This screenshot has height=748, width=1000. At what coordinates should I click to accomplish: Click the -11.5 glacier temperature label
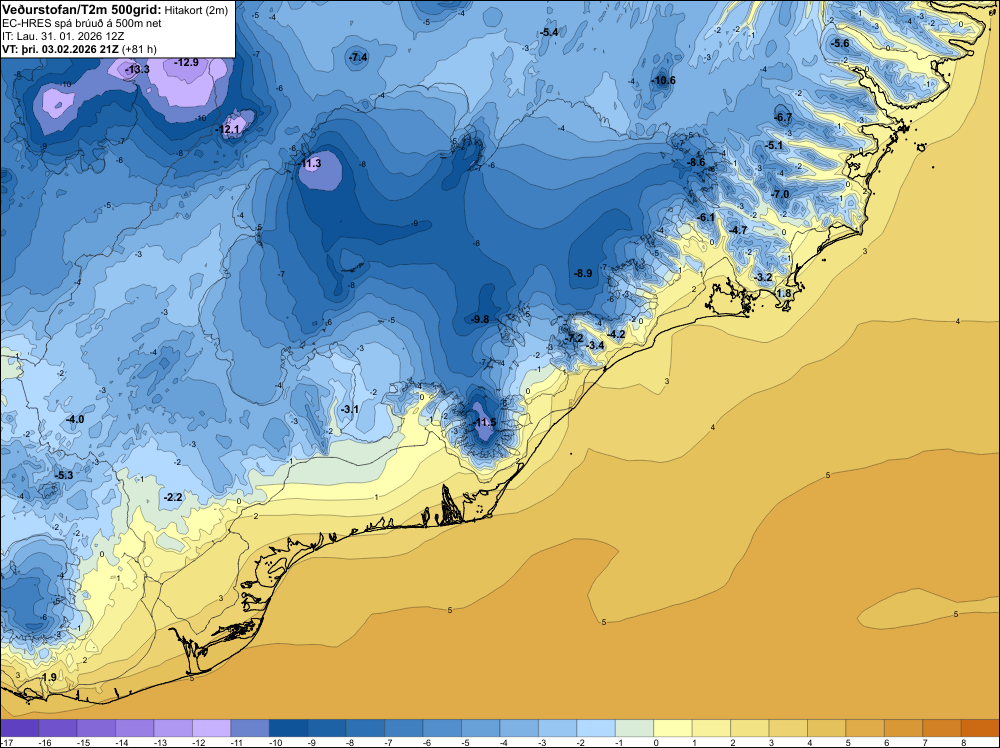point(484,422)
